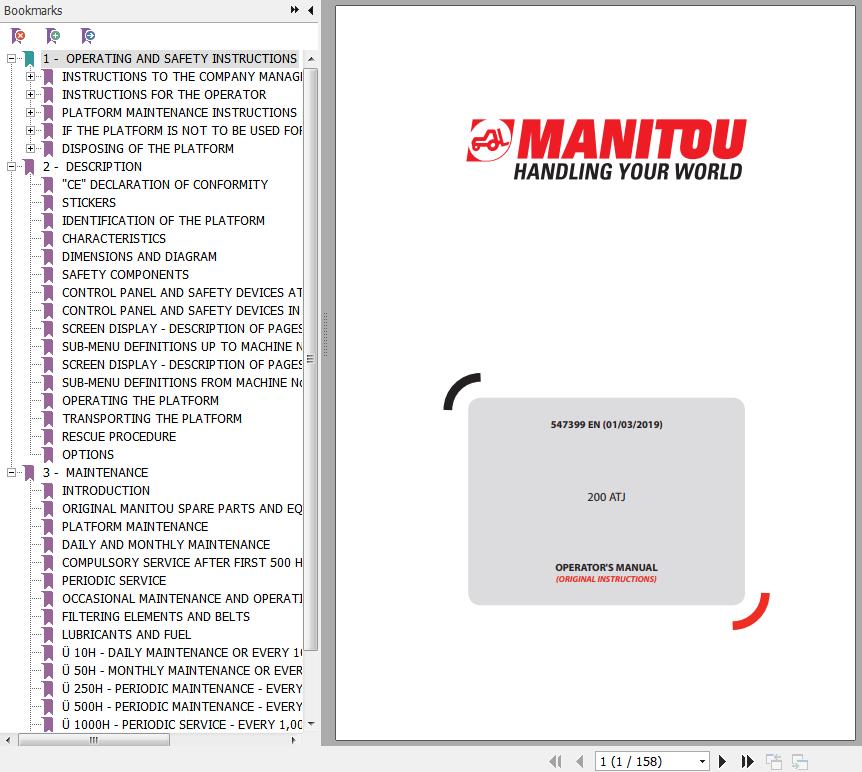
Task: Collapse the 2 - Description section
Action: click(x=11, y=167)
